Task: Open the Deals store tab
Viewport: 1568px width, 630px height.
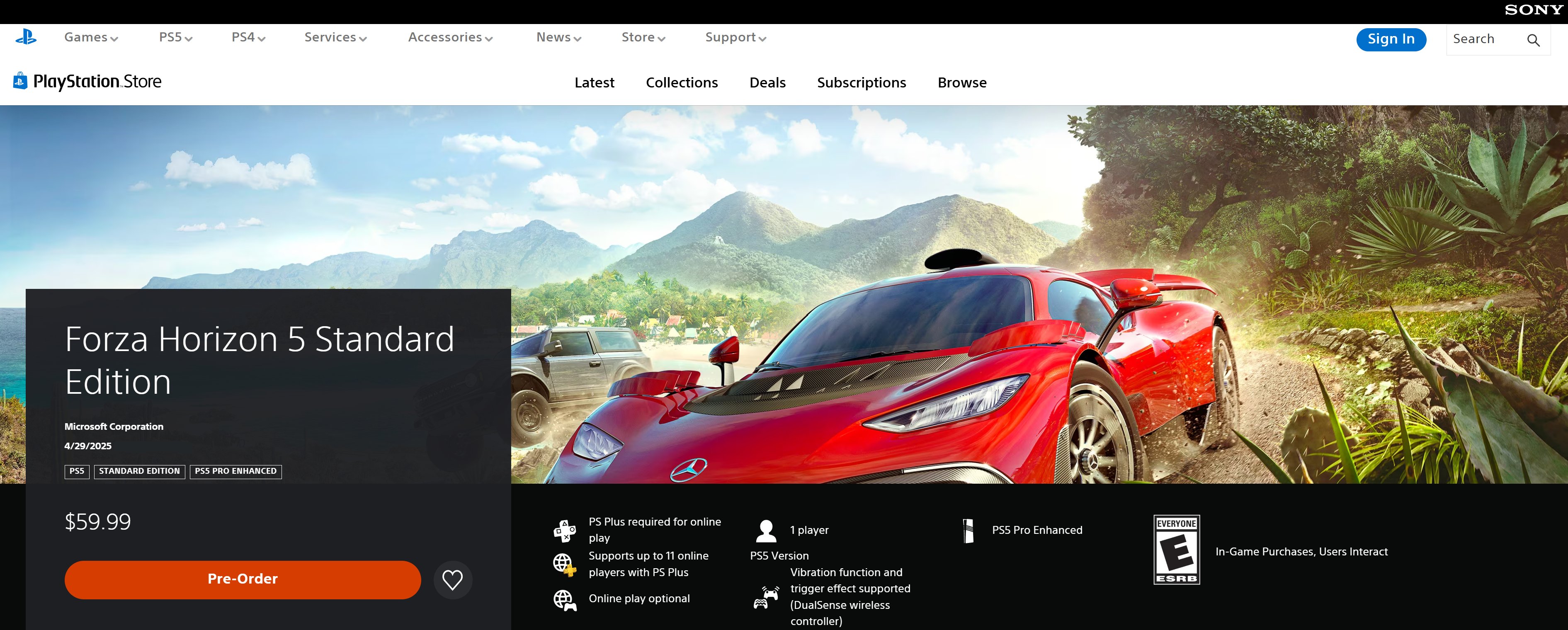Action: 767,83
